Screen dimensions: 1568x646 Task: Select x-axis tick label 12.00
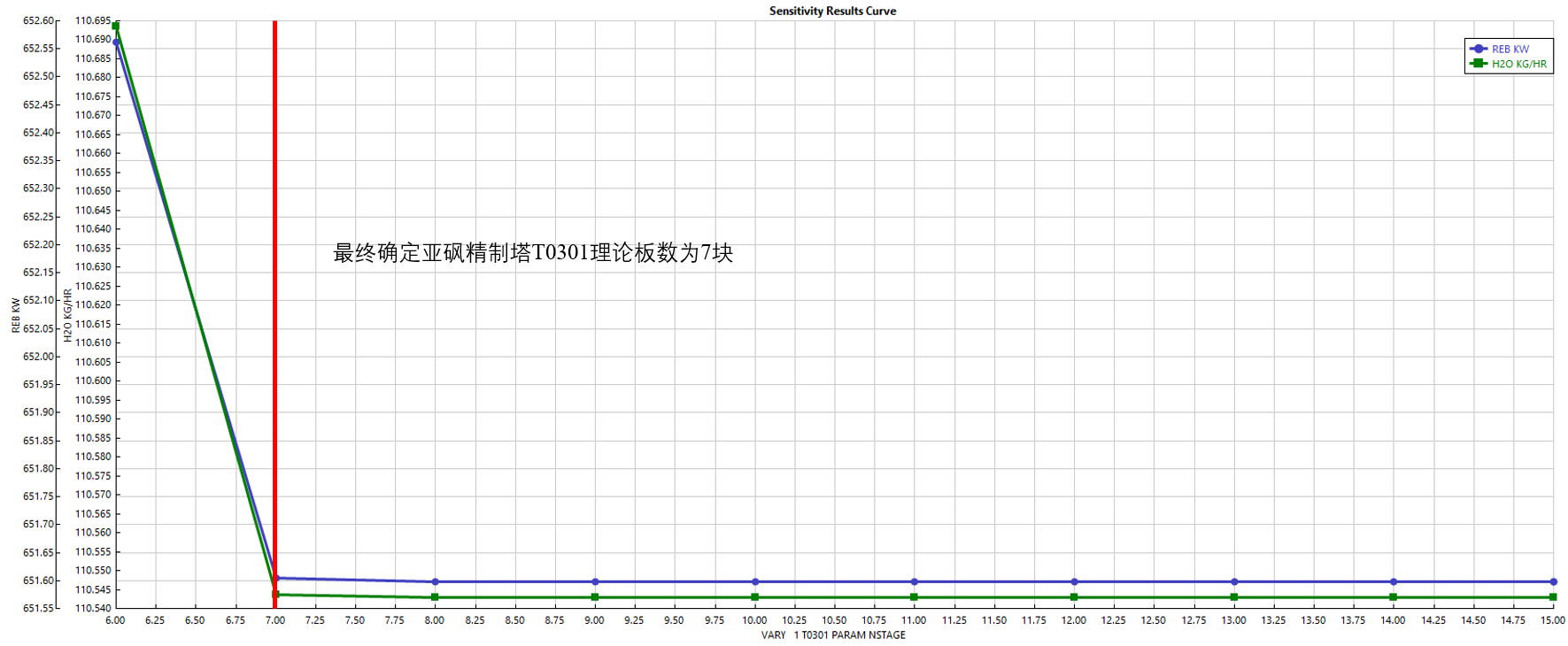point(1074,620)
